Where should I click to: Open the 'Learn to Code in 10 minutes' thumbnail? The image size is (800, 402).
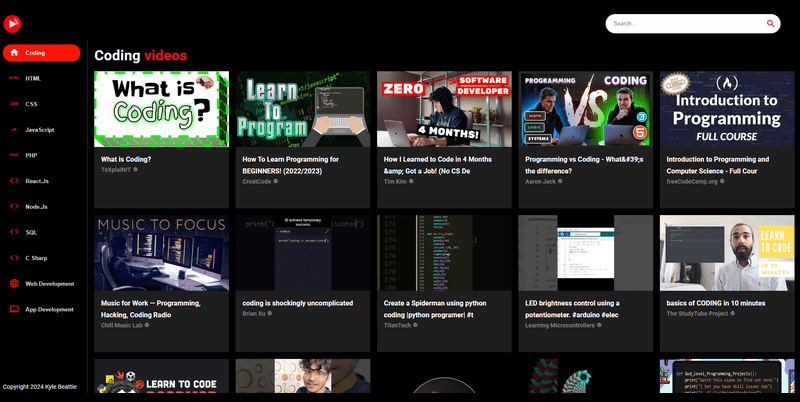[727, 253]
